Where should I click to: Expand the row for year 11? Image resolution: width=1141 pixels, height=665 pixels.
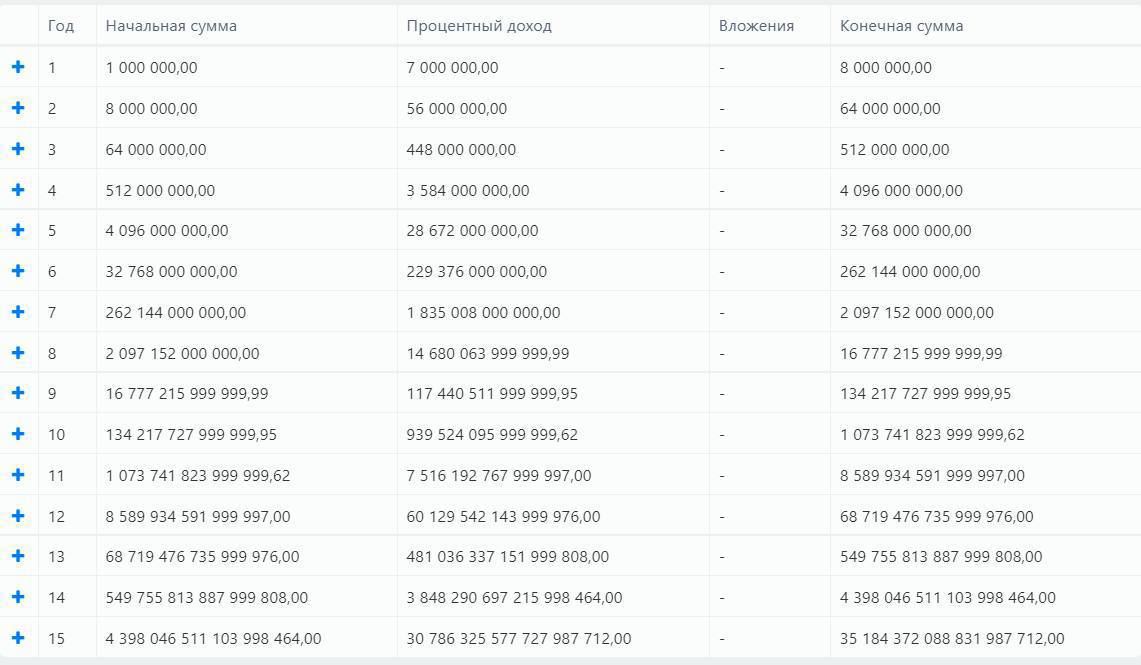18,475
